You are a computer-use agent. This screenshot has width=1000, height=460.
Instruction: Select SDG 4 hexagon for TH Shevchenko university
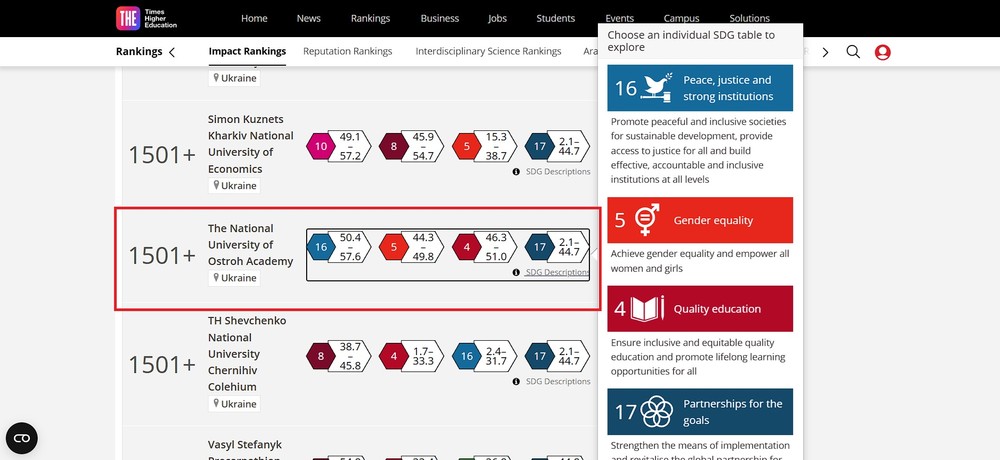393,356
